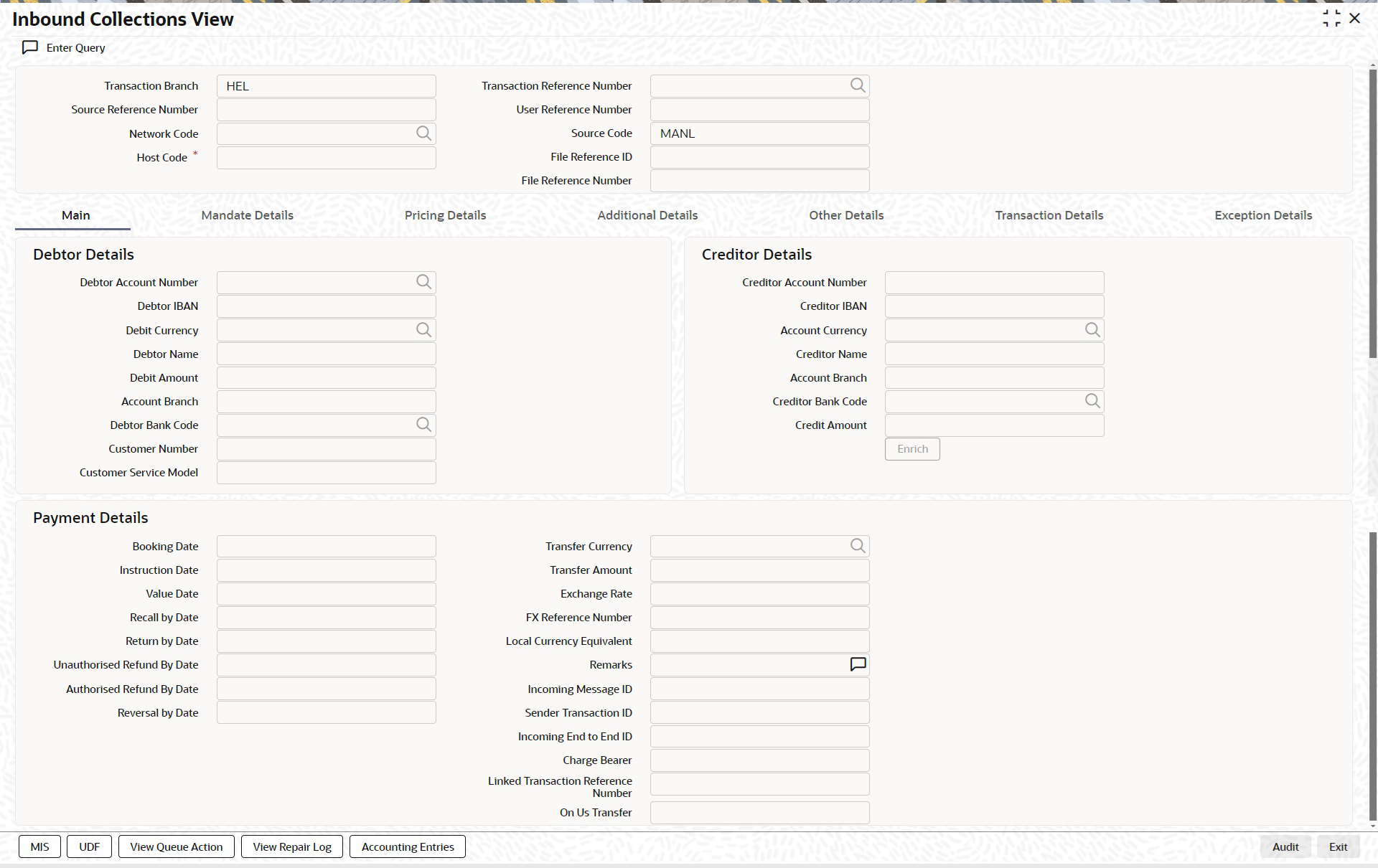Viewport: 1378px width, 868px height.
Task: Click Debtor Account Number search icon
Action: pos(423,282)
